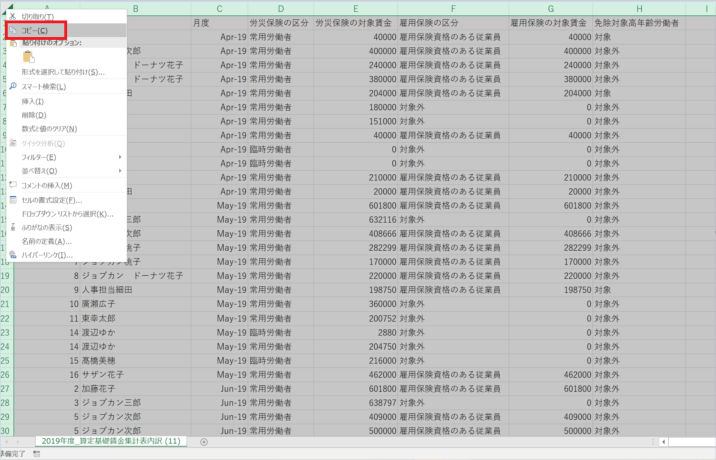Click the 雇用保険の区分 header cell
716x460 pixels.
(x=453, y=23)
